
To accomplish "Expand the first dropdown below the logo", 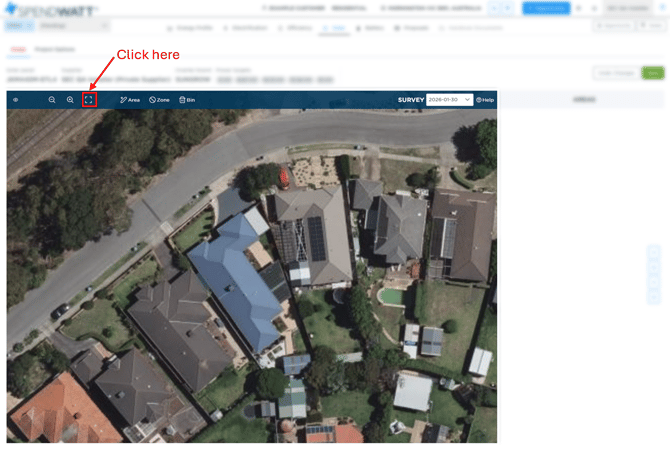I will pyautogui.click(x=19, y=28).
